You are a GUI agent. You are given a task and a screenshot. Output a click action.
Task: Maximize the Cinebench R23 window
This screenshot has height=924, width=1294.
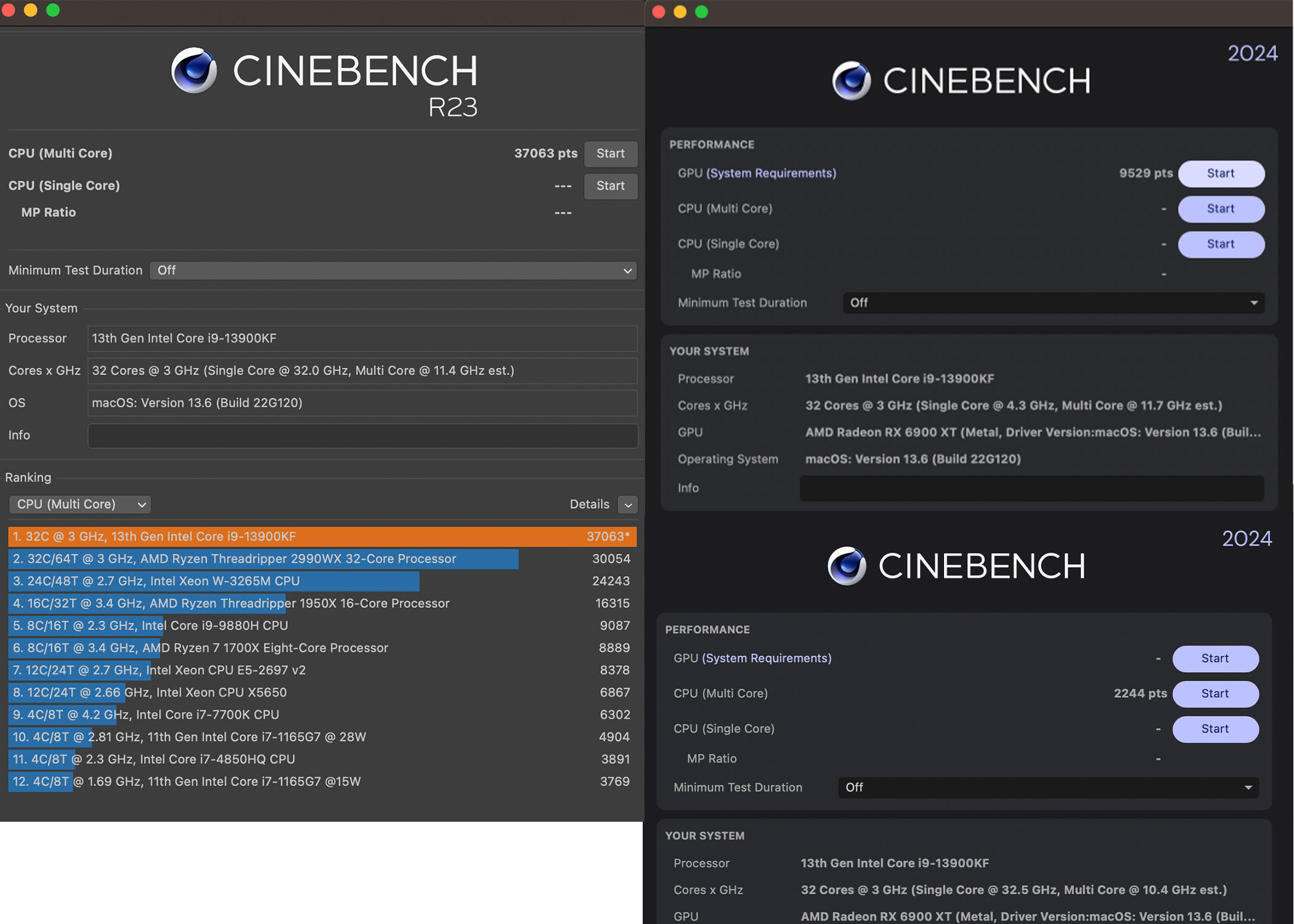pos(53,10)
